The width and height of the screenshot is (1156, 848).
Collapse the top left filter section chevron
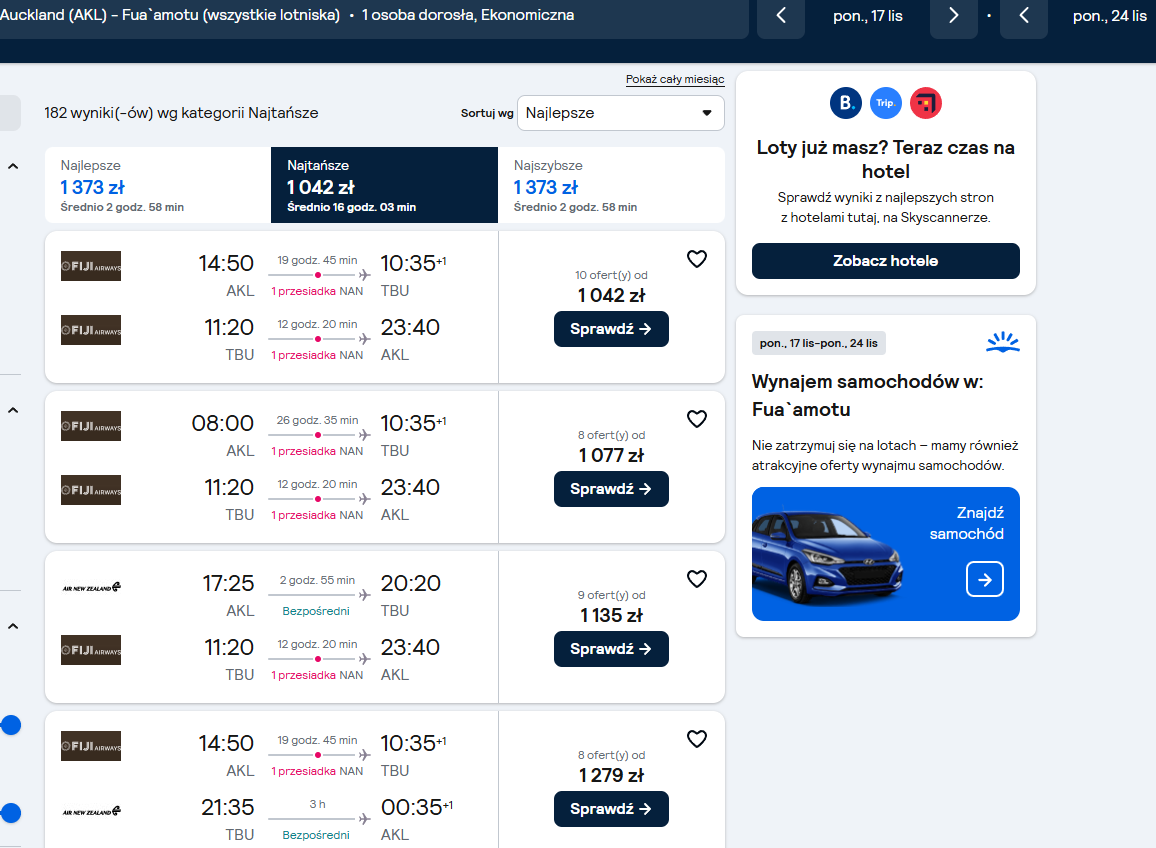click(13, 167)
